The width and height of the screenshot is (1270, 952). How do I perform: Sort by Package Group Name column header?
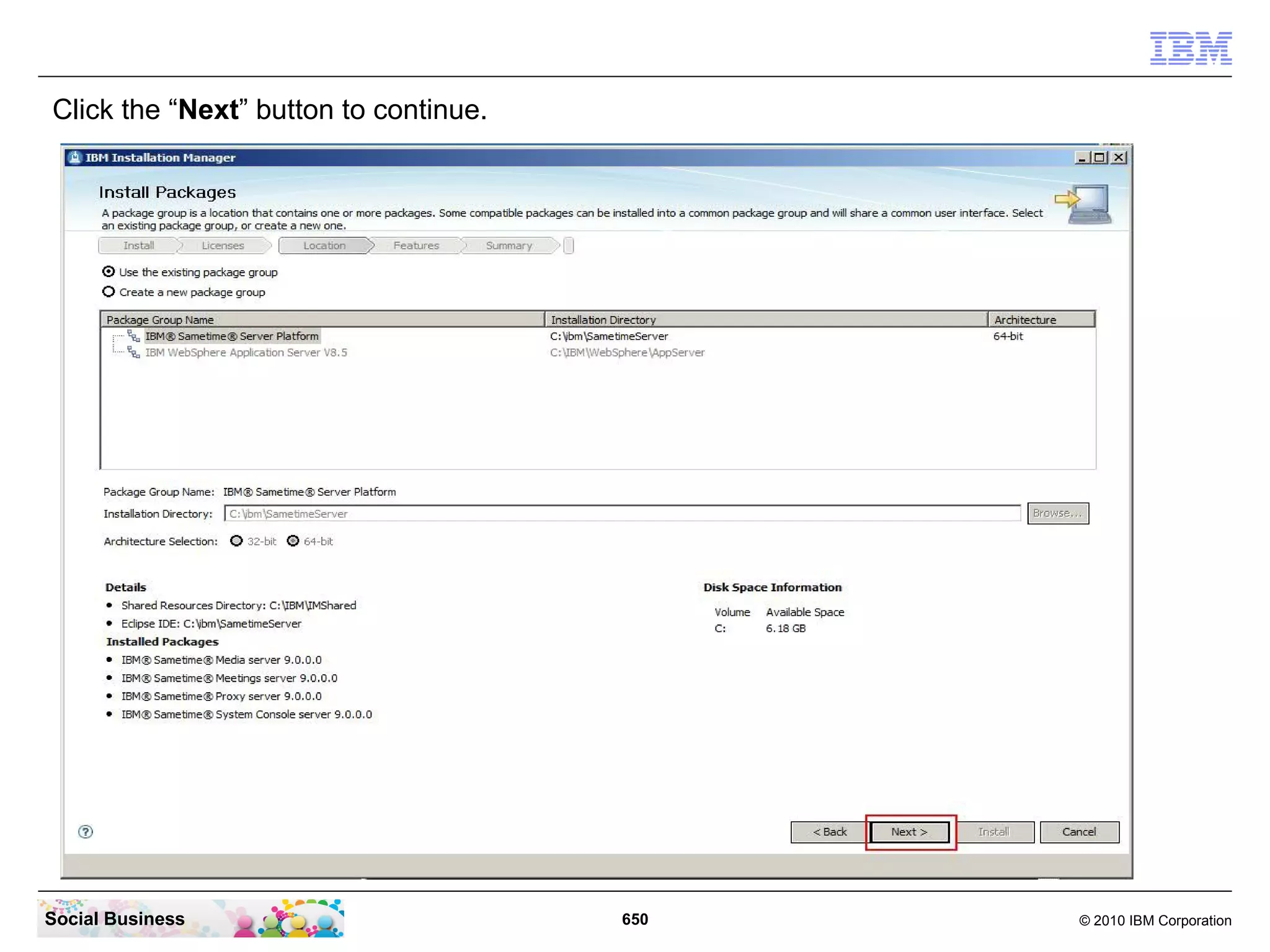coord(322,320)
